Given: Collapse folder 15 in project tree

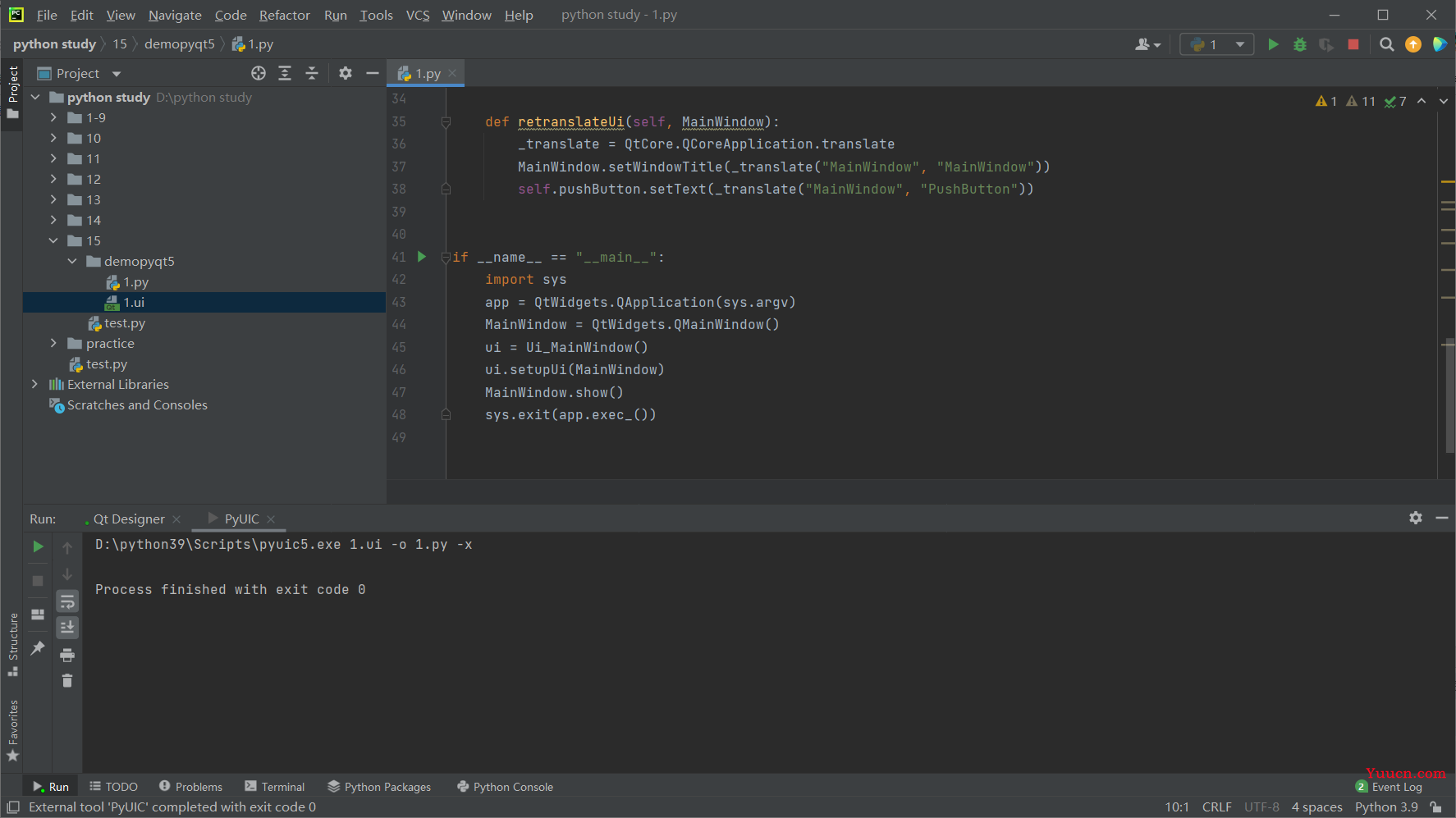Looking at the screenshot, I should click(53, 240).
